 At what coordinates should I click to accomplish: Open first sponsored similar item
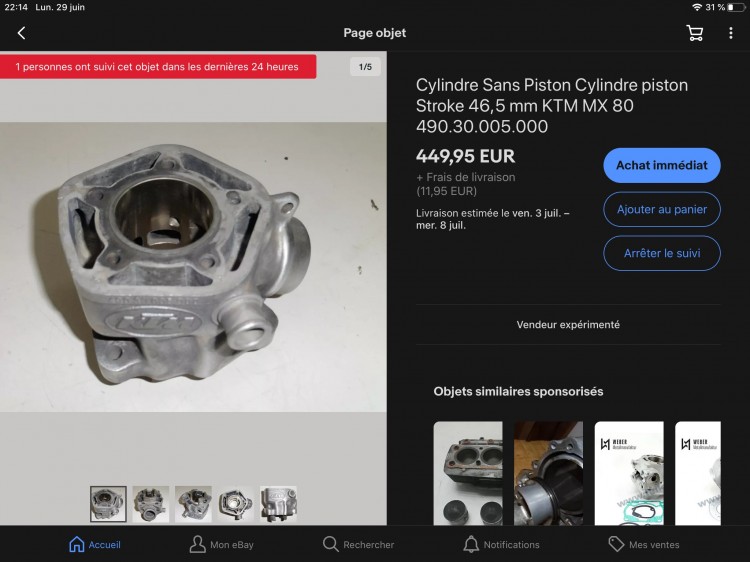pos(468,473)
